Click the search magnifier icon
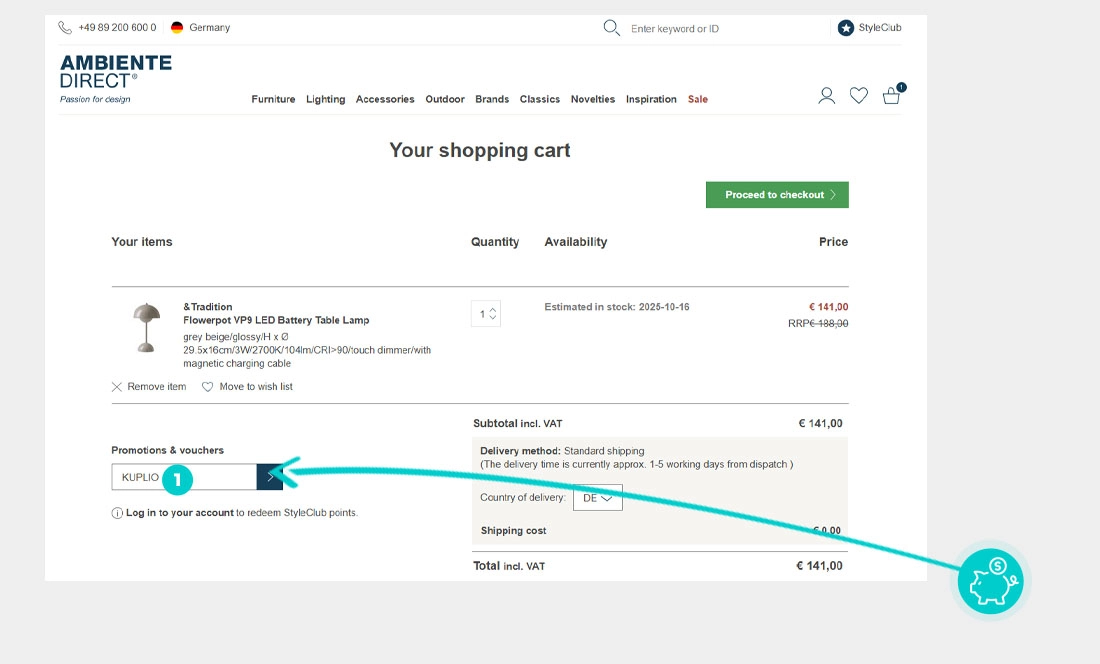This screenshot has width=1100, height=664. (x=612, y=28)
